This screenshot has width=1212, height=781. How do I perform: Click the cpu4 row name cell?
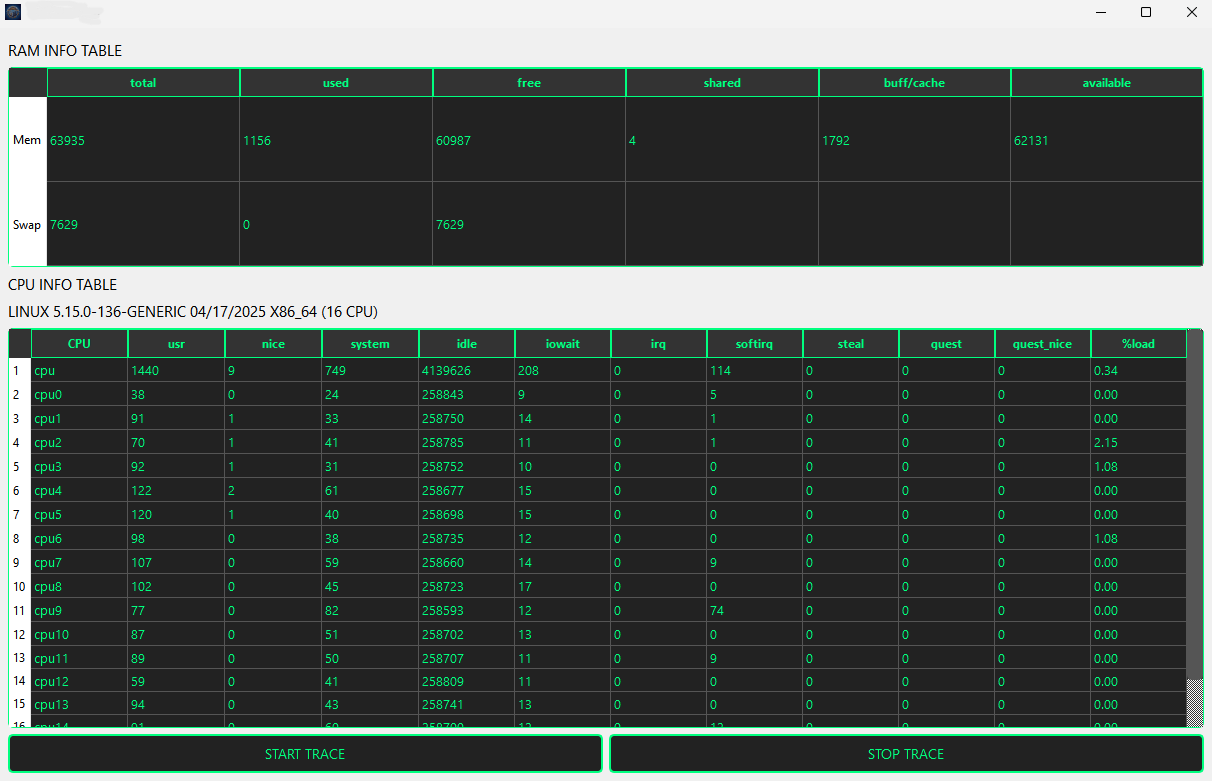(x=79, y=490)
